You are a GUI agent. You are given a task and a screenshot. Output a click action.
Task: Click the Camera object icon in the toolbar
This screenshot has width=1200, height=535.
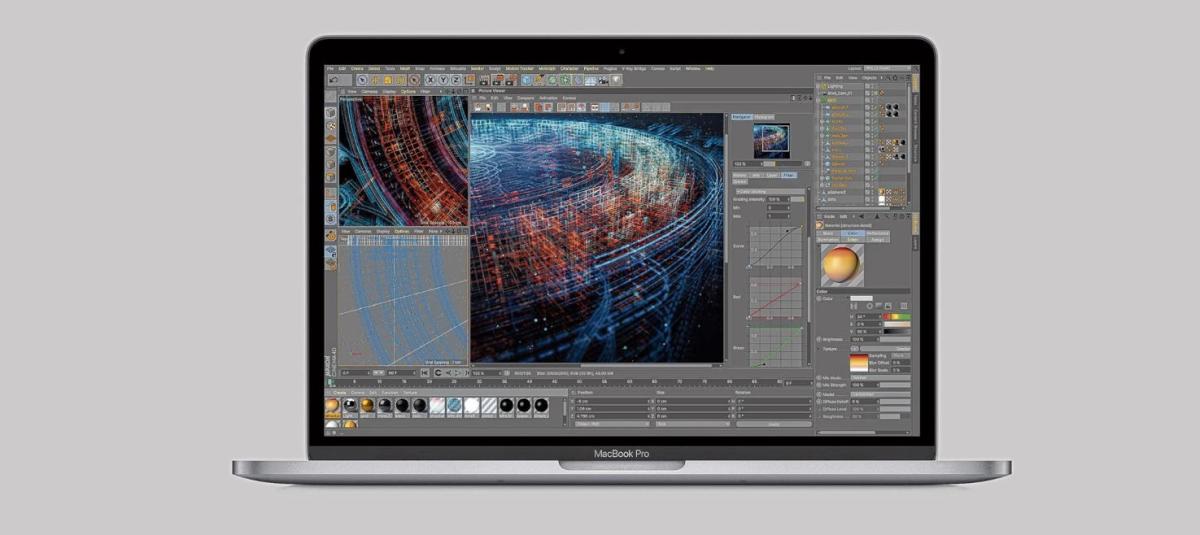603,80
